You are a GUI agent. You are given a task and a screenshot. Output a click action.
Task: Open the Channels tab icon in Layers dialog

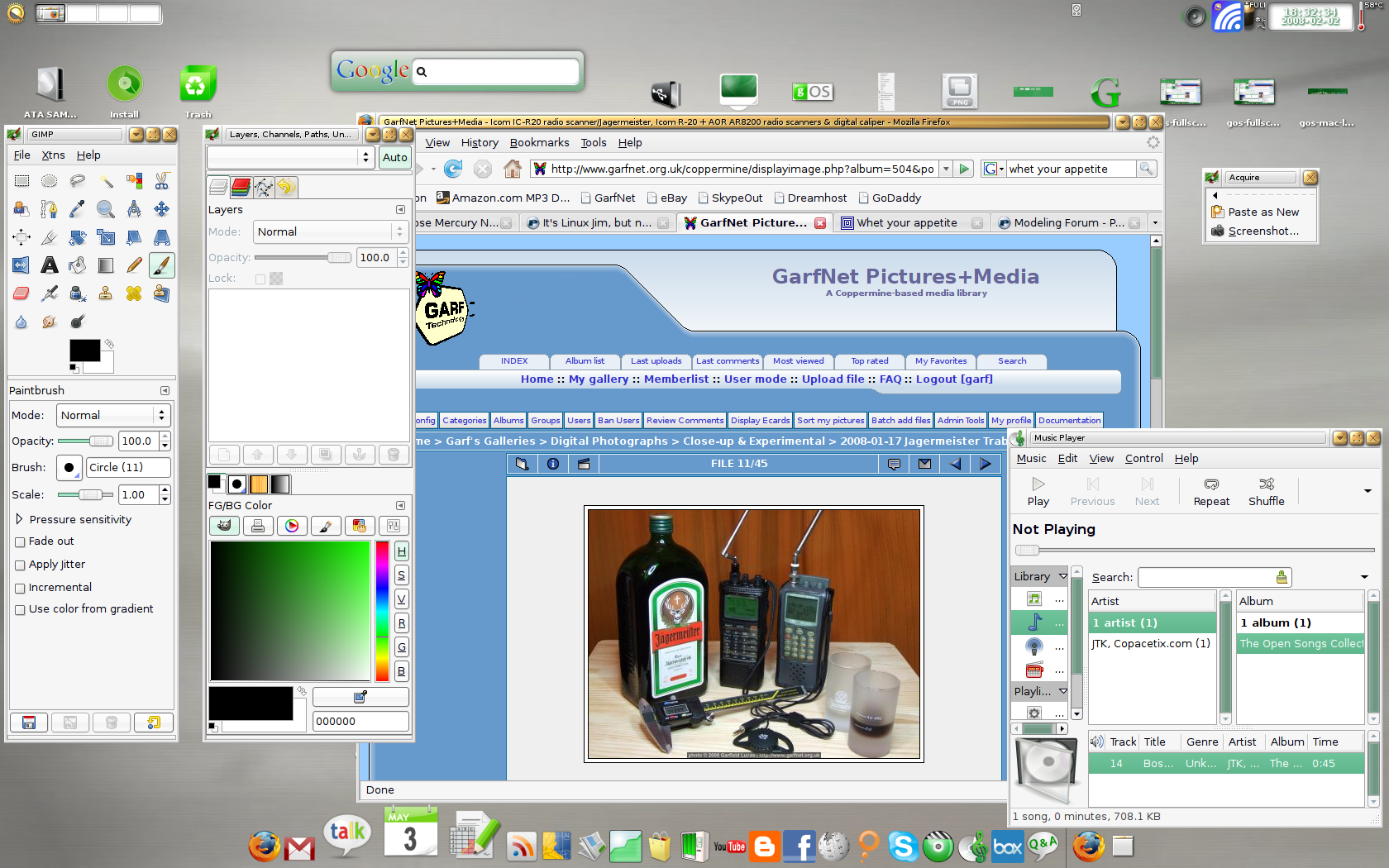click(241, 187)
